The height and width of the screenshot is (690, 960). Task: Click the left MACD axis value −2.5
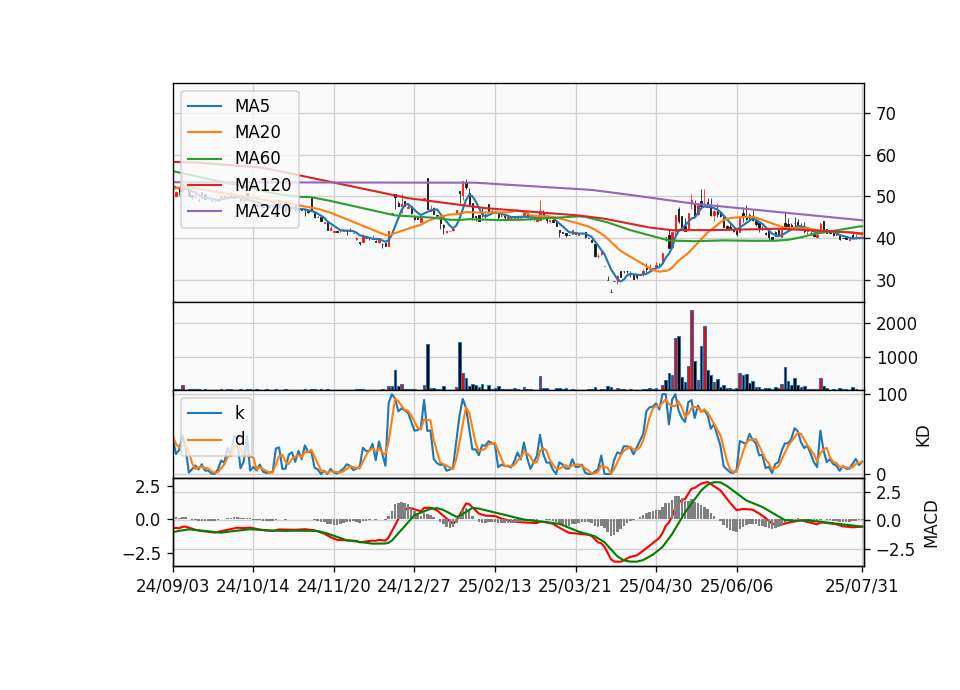tap(141, 554)
